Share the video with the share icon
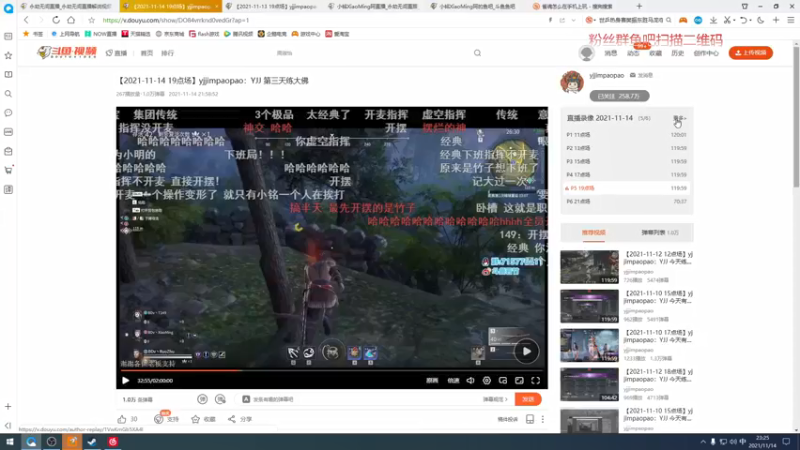800x450 pixels. click(x=232, y=419)
